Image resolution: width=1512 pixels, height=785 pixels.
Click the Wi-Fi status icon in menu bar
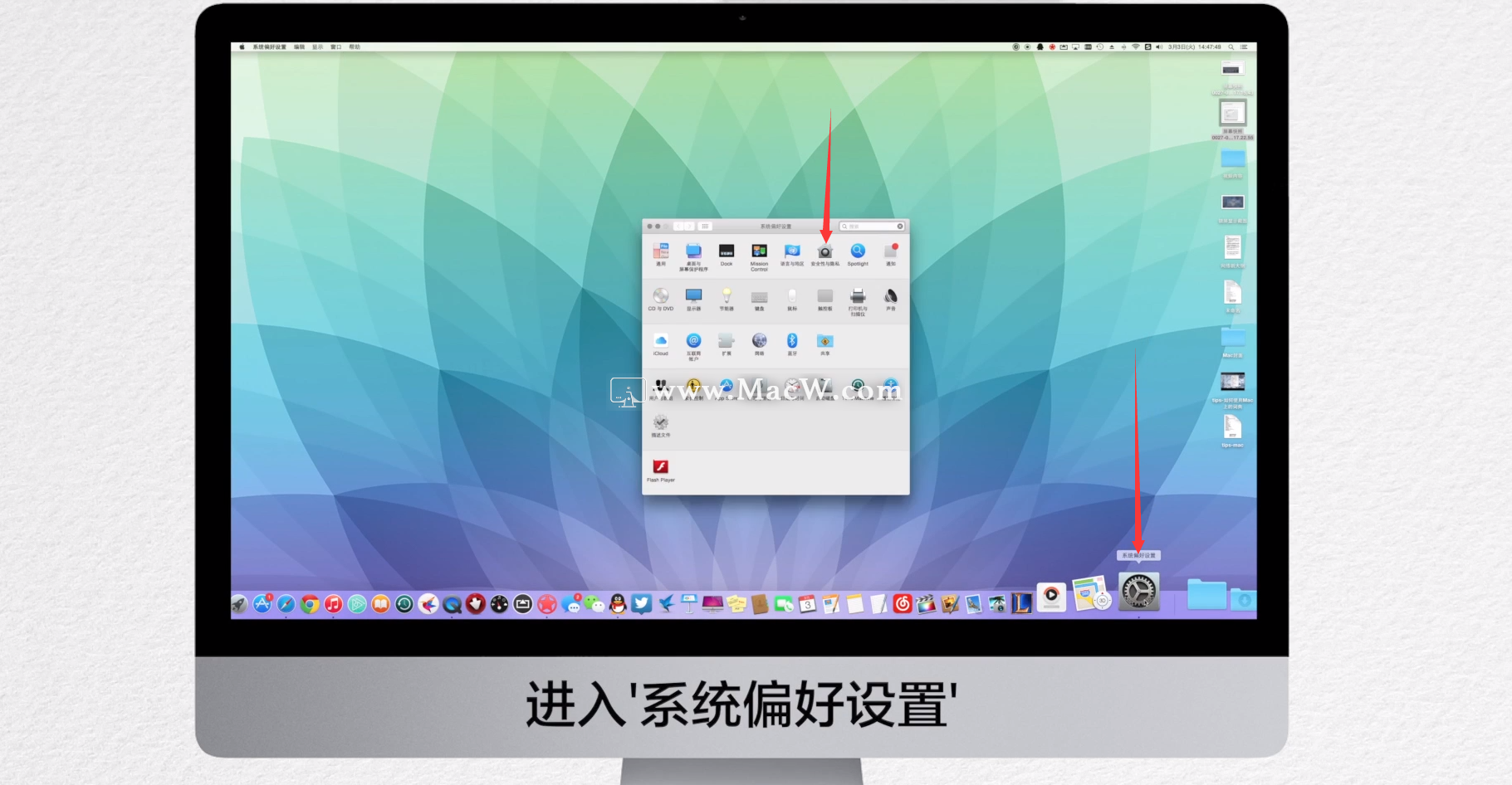click(x=1136, y=47)
